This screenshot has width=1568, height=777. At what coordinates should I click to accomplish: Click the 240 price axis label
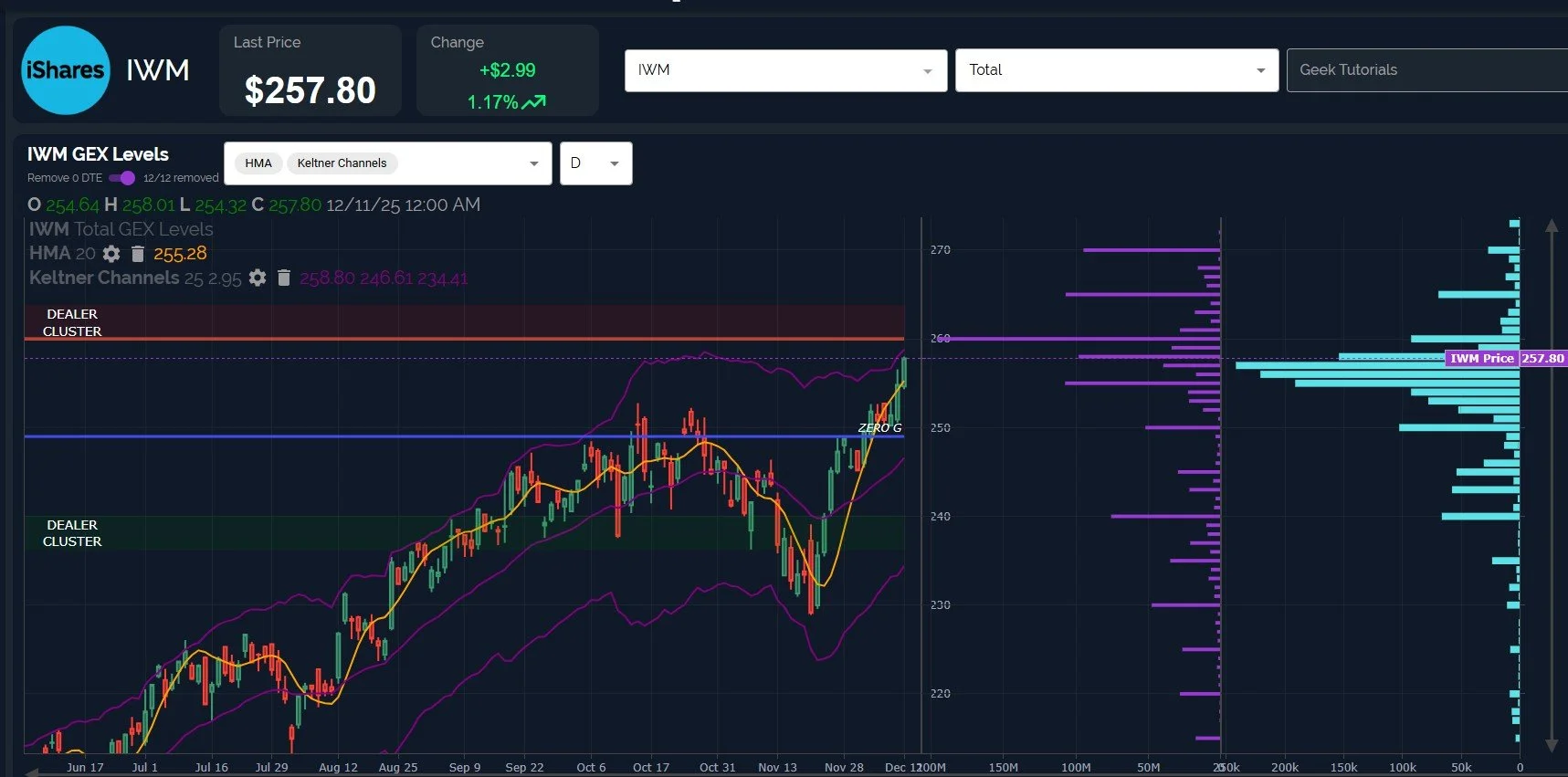(941, 516)
